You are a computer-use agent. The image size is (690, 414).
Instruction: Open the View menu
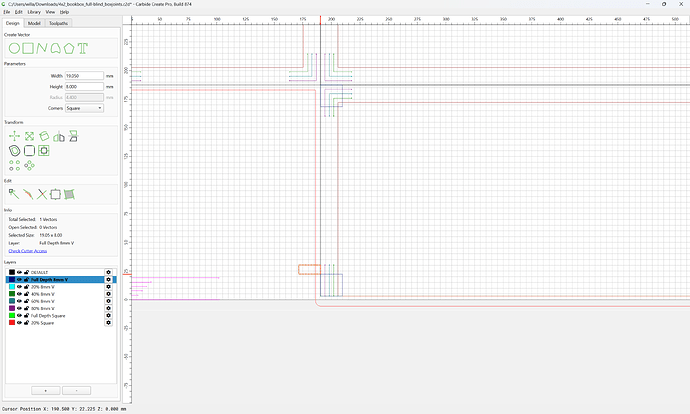[50, 12]
